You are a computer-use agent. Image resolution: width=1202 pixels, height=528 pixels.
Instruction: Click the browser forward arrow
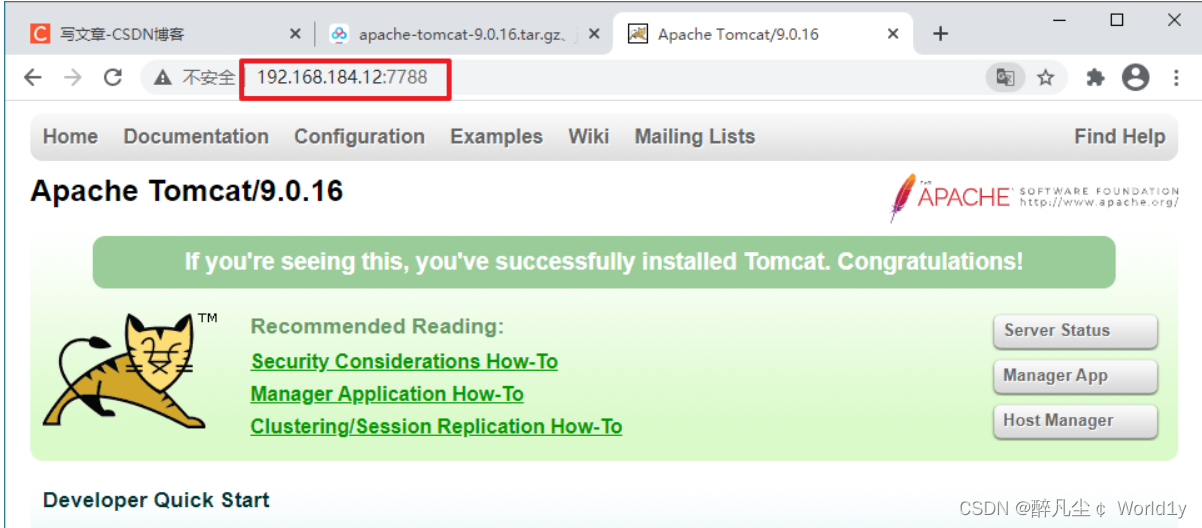[x=73, y=77]
